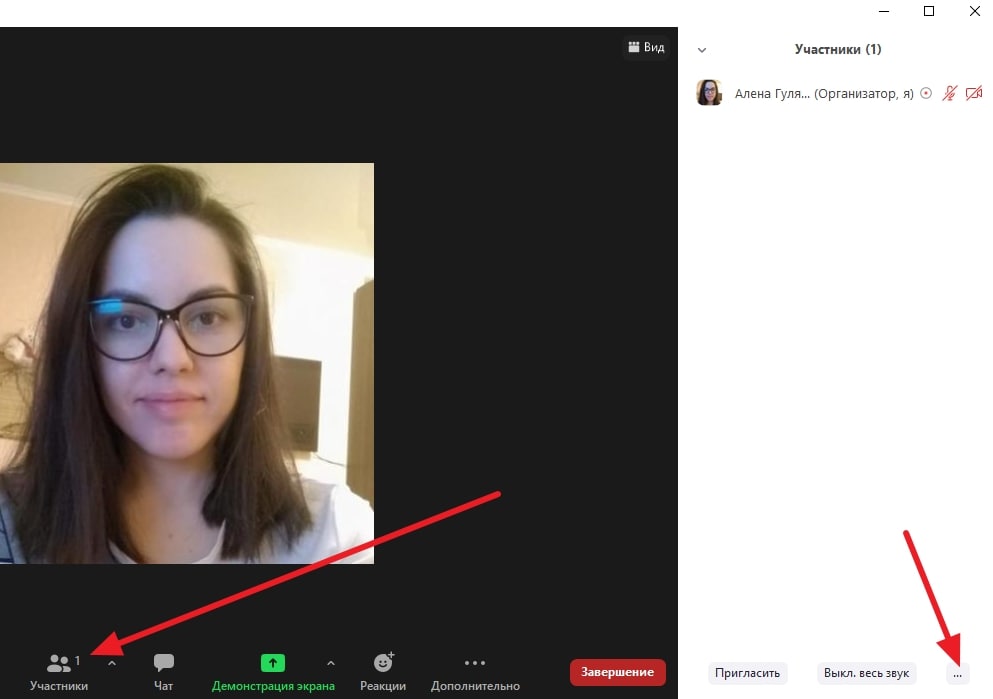
Task: Click the Участники (1) panel title
Action: [838, 49]
